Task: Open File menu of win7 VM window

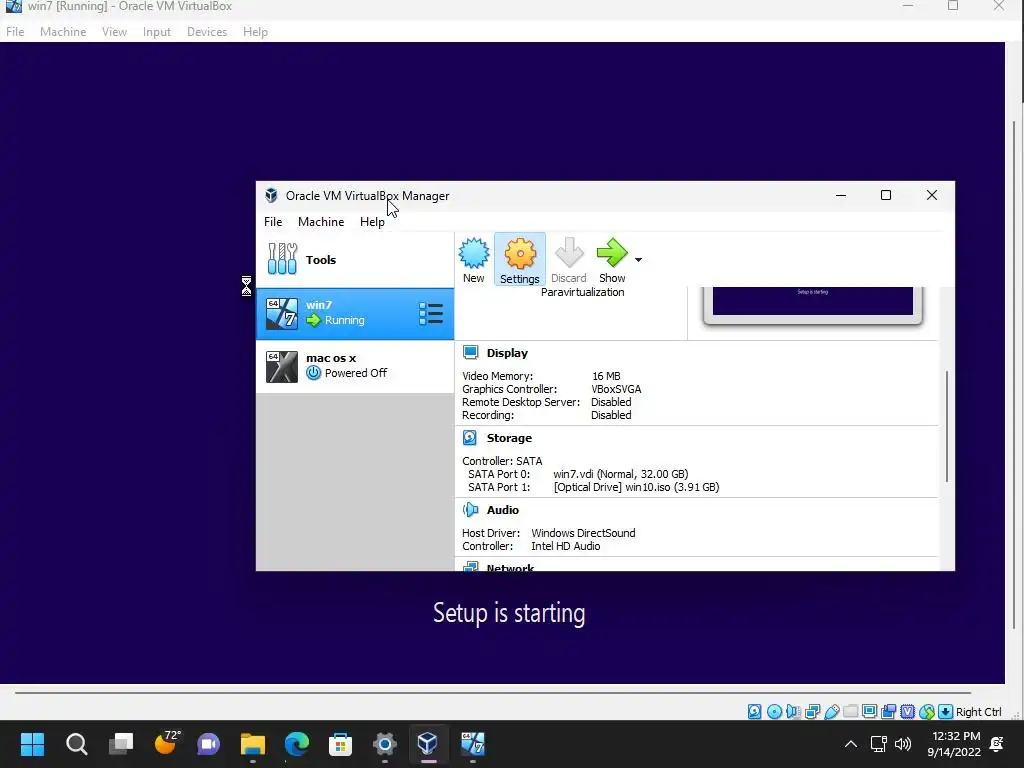Action: pyautogui.click(x=15, y=32)
